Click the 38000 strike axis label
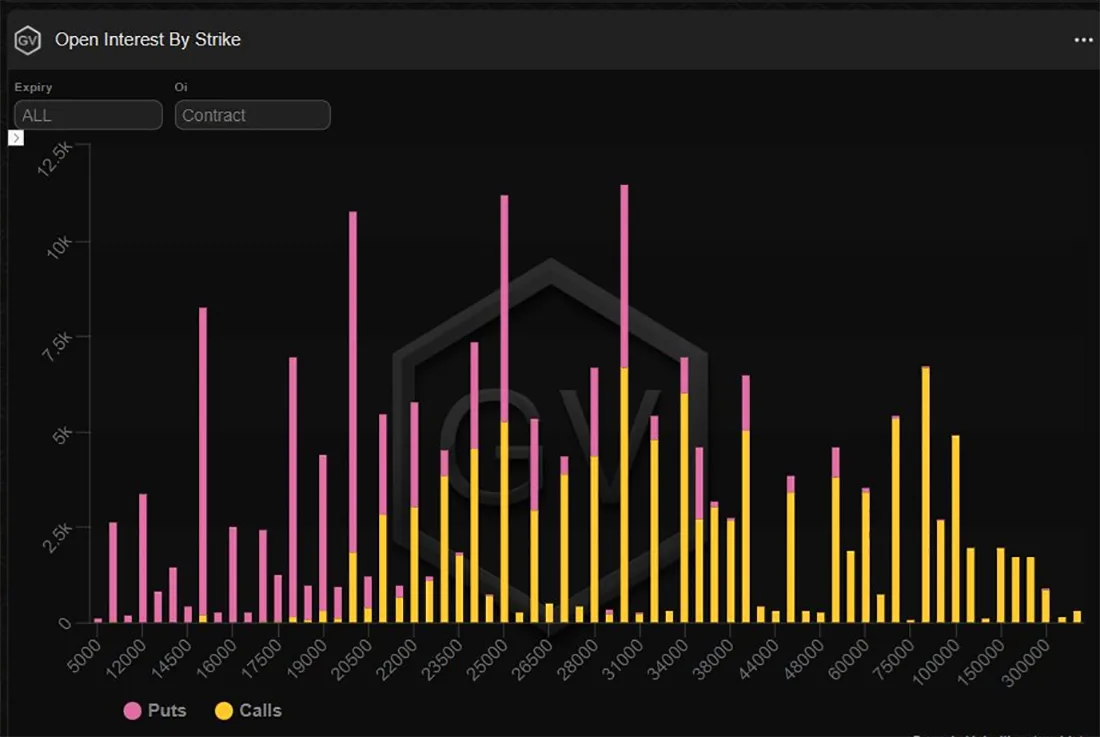 tap(713, 660)
